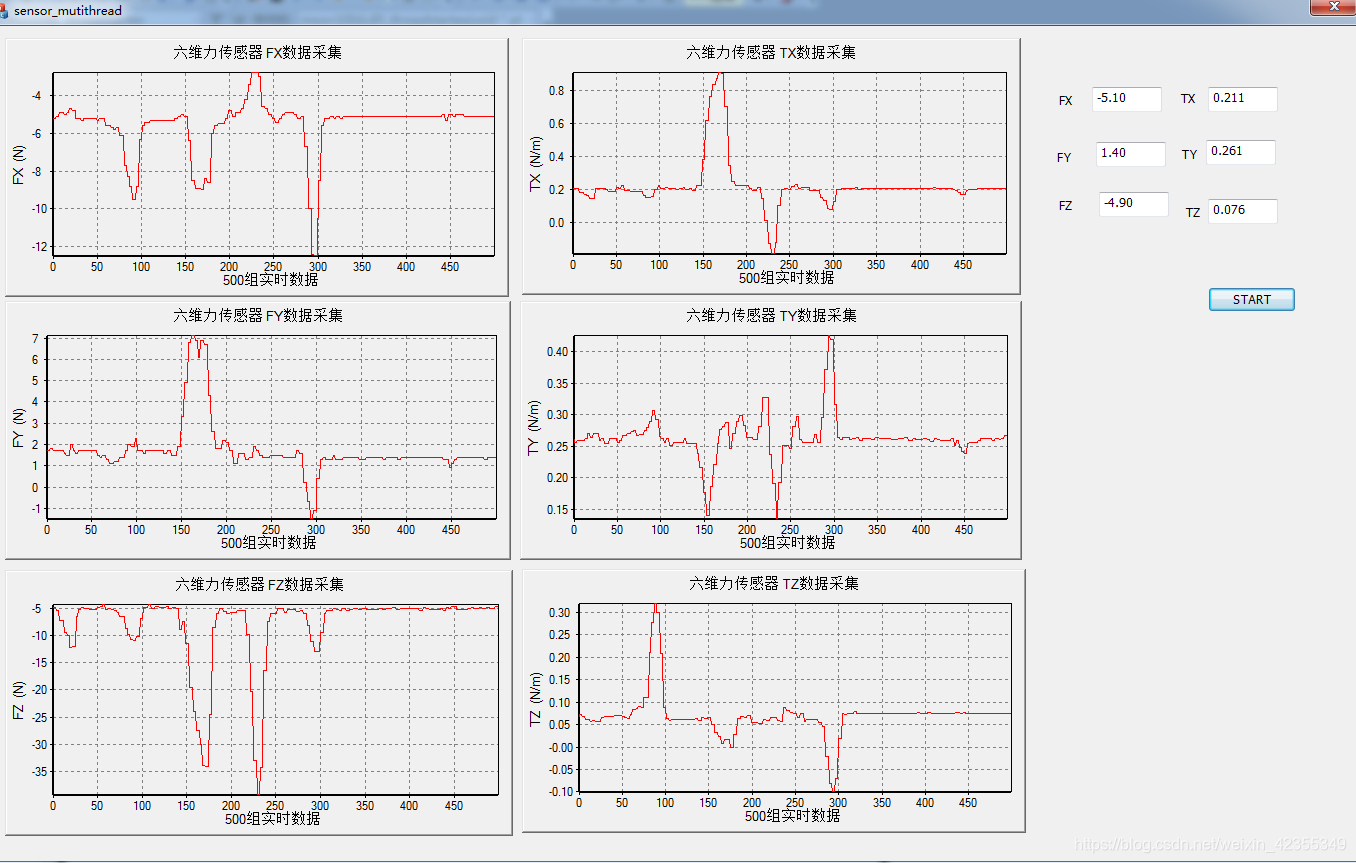Click the FZ label beside the -4.90 field
This screenshot has width=1356, height=863.
[1065, 206]
